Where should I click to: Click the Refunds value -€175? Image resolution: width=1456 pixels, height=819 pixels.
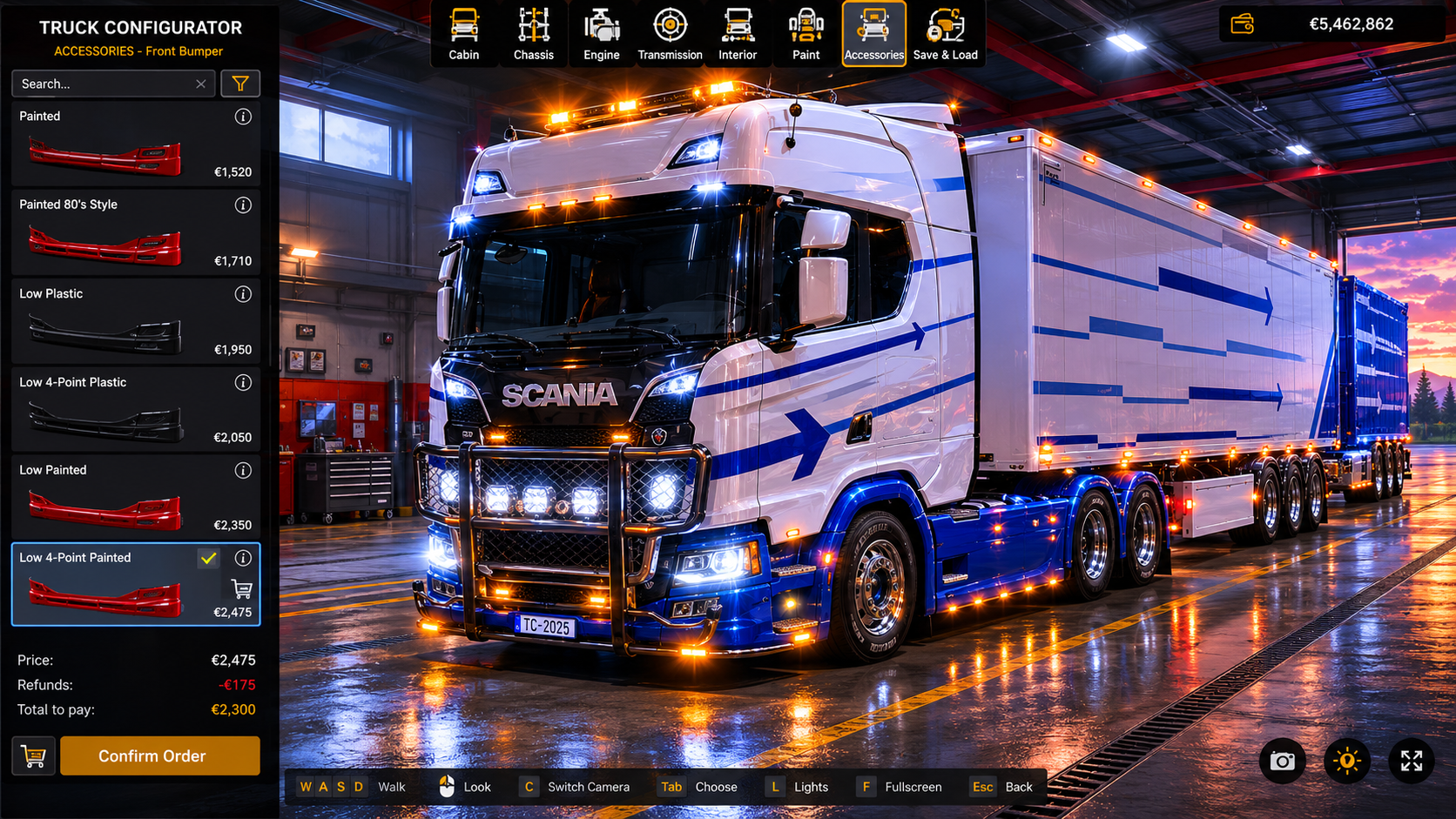tap(237, 685)
